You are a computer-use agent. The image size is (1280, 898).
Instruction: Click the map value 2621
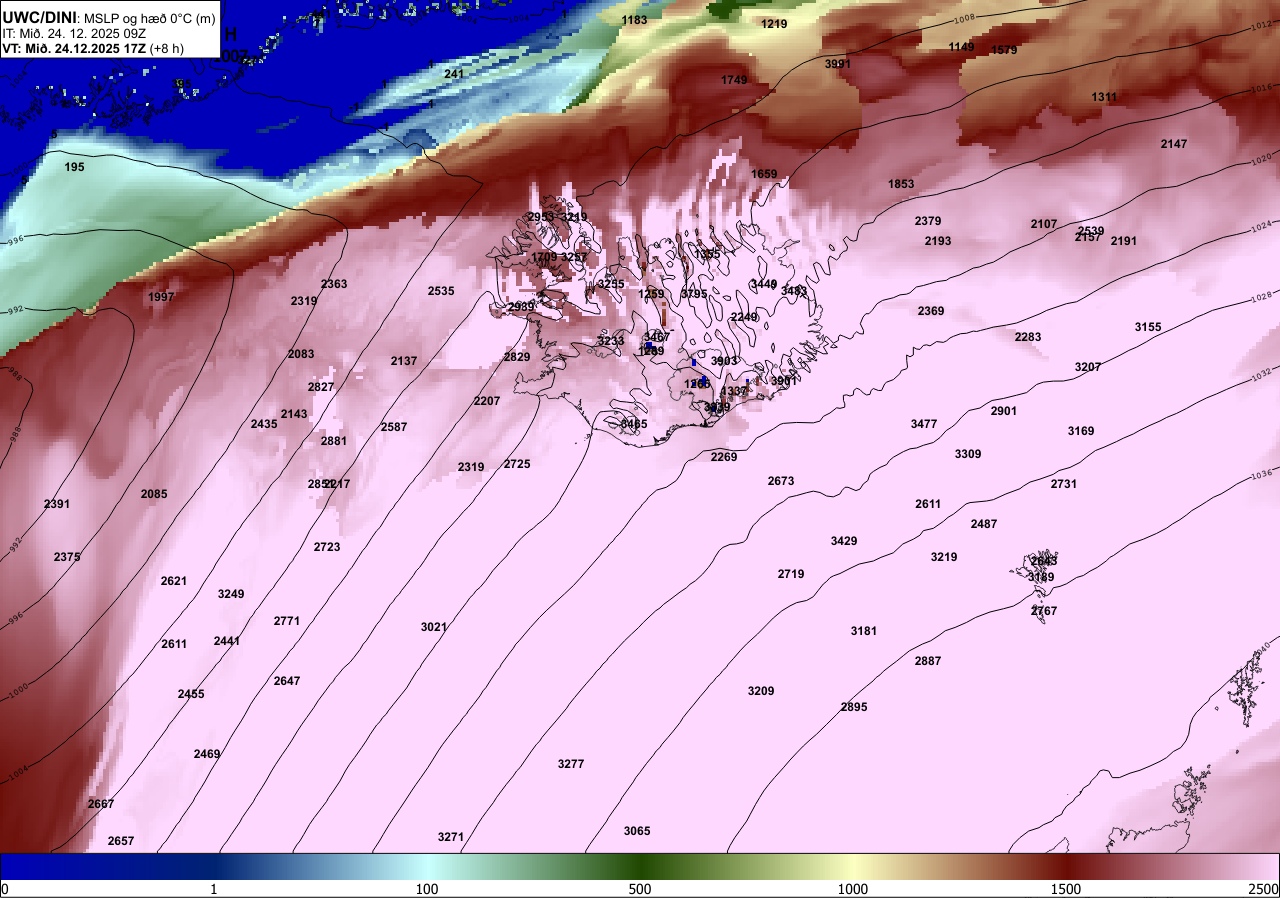click(x=174, y=581)
